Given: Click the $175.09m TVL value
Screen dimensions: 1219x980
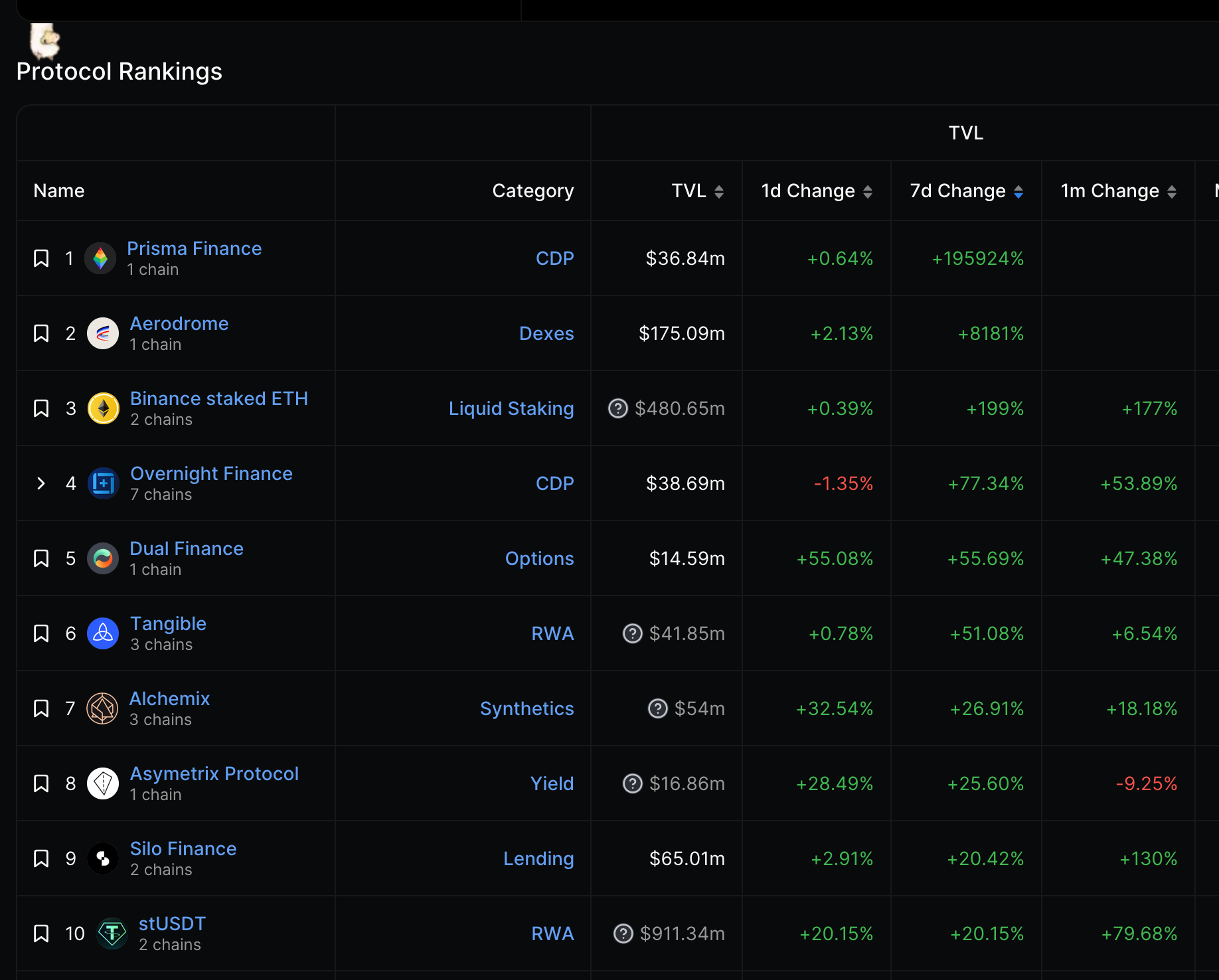Looking at the screenshot, I should point(682,333).
